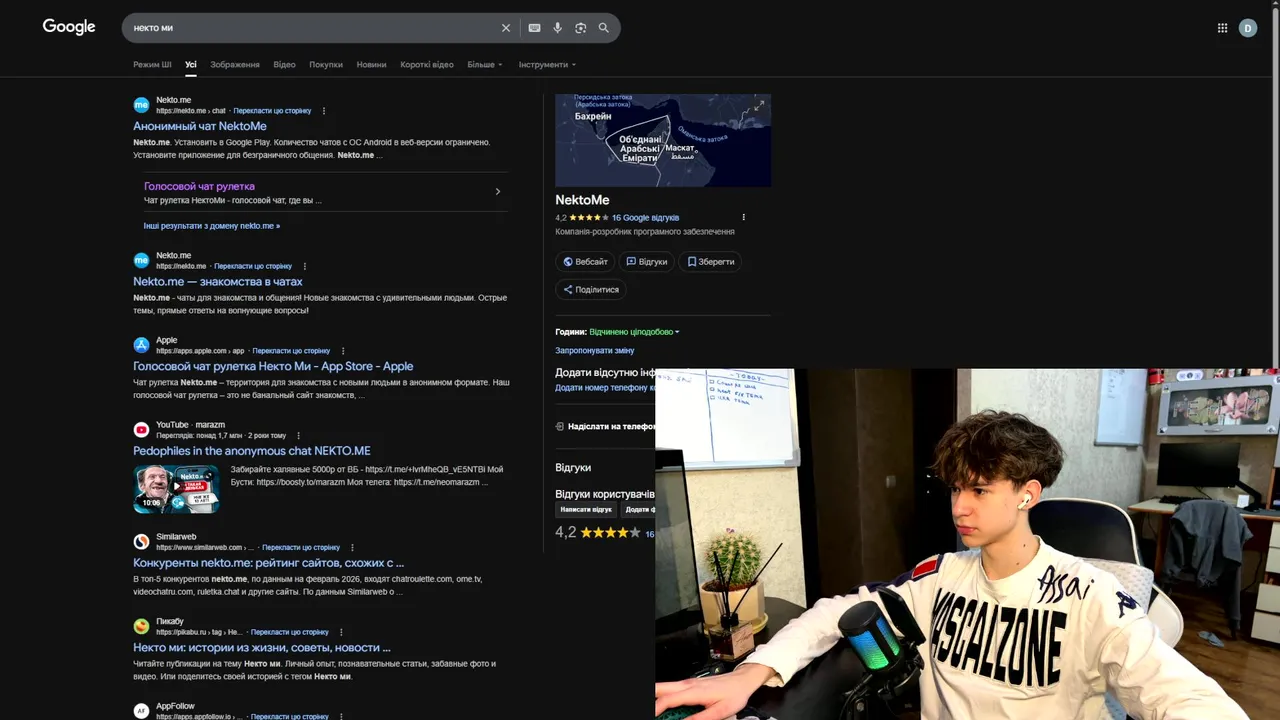Open the Голосовой чат рулетка sitelink arrow
This screenshot has height=720, width=1280.
[x=497, y=192]
